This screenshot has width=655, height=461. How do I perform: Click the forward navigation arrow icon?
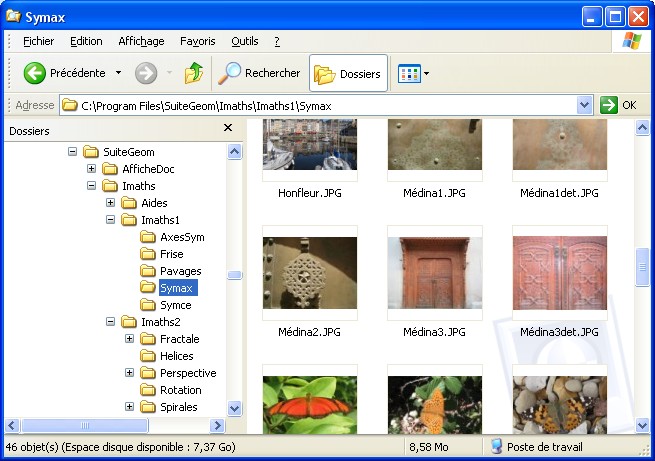pyautogui.click(x=146, y=73)
